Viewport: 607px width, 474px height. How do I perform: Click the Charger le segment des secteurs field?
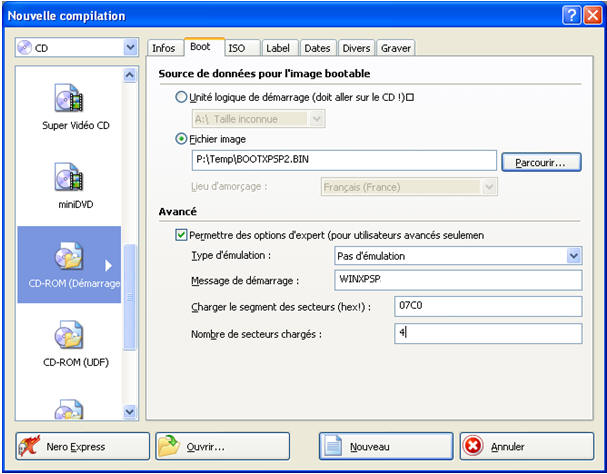tap(488, 306)
